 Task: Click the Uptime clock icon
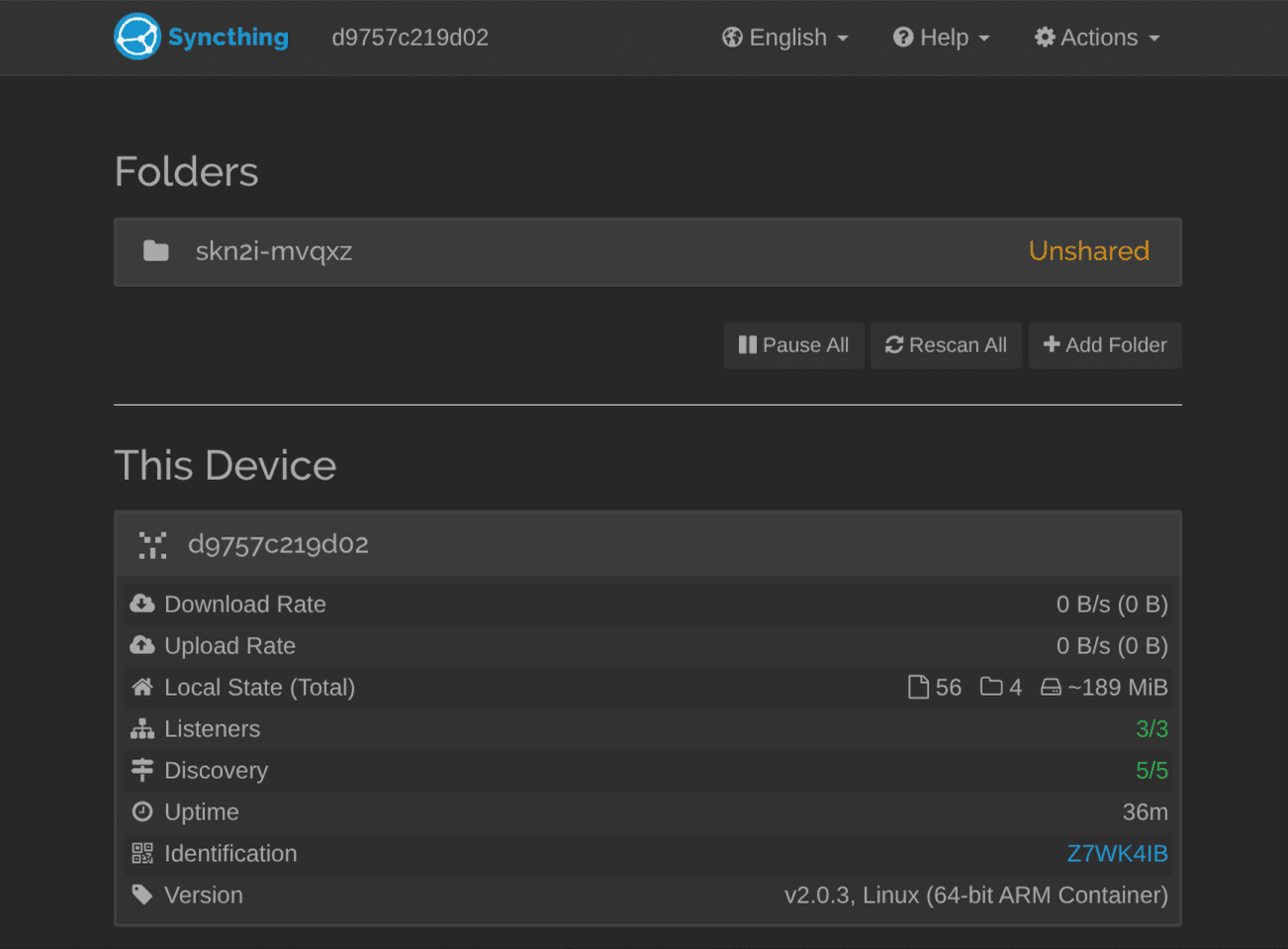tap(142, 811)
